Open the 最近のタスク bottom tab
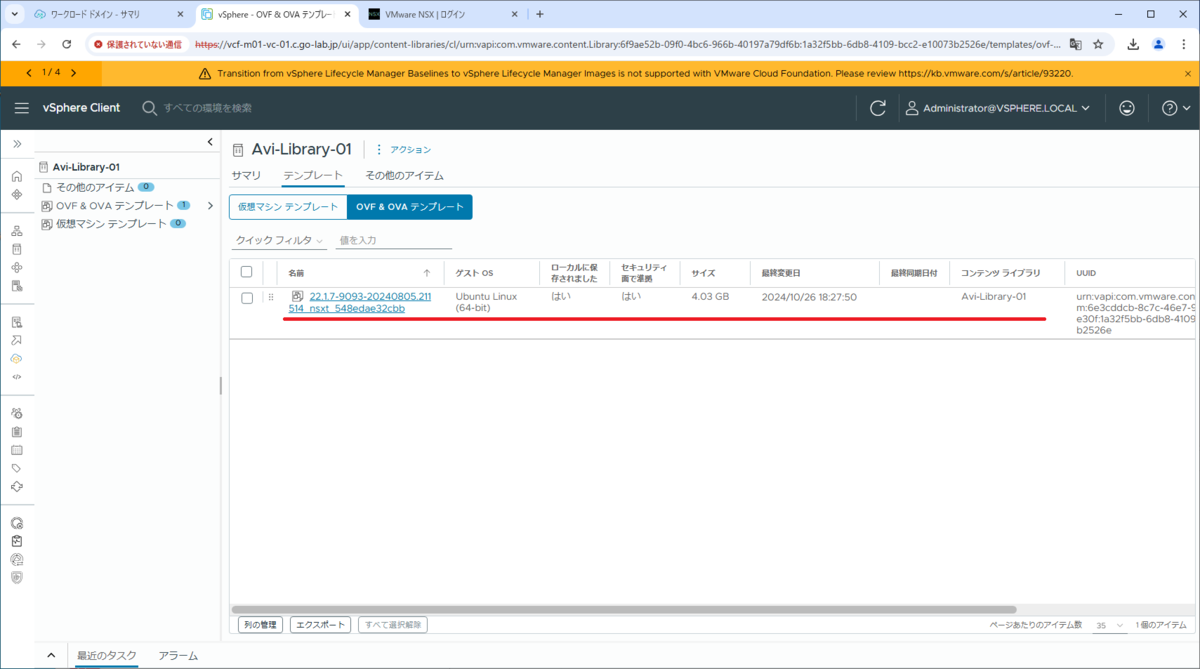Viewport: 1200px width, 669px height. [107, 655]
